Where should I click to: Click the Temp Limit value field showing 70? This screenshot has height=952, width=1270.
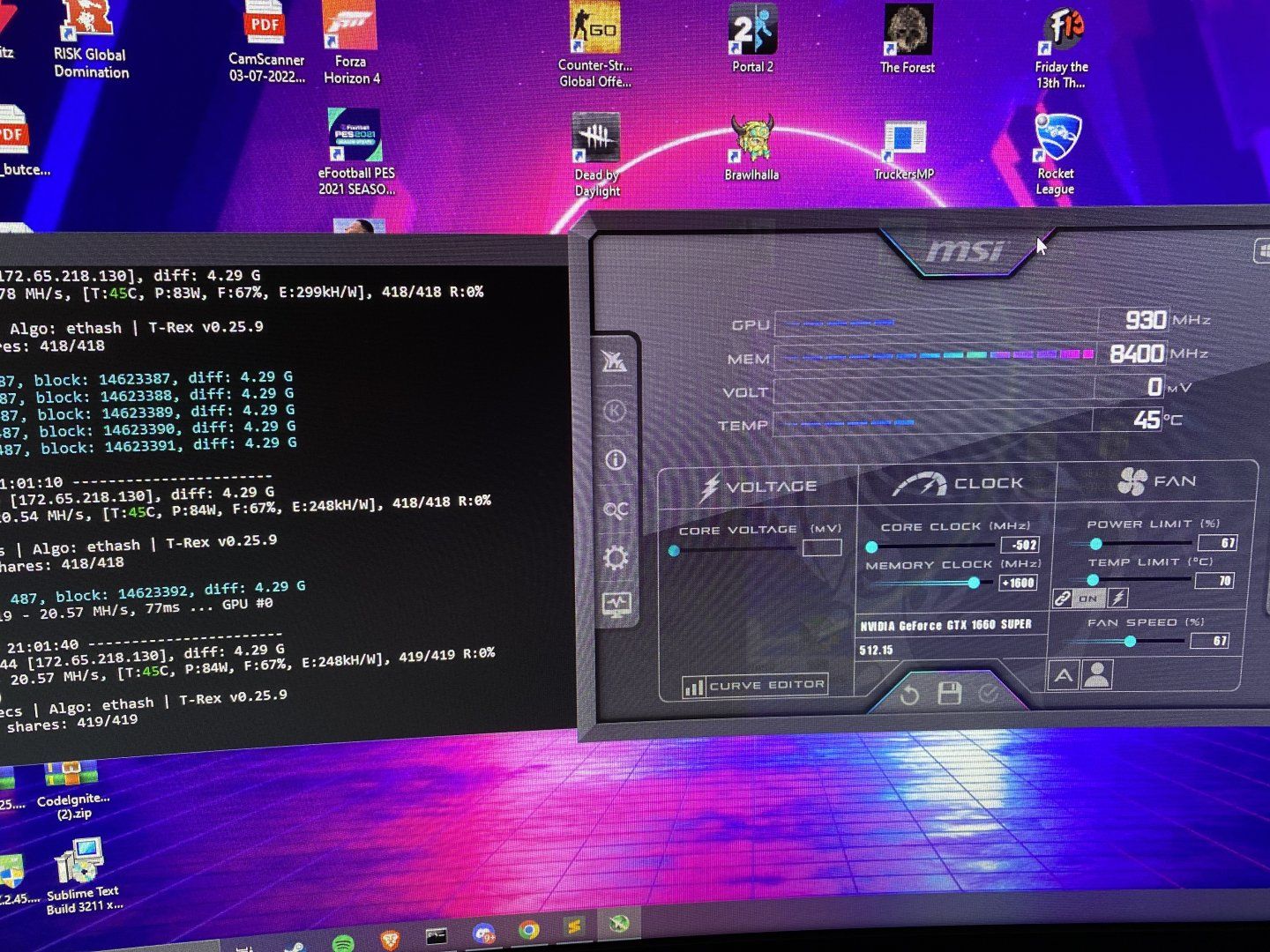1214,581
